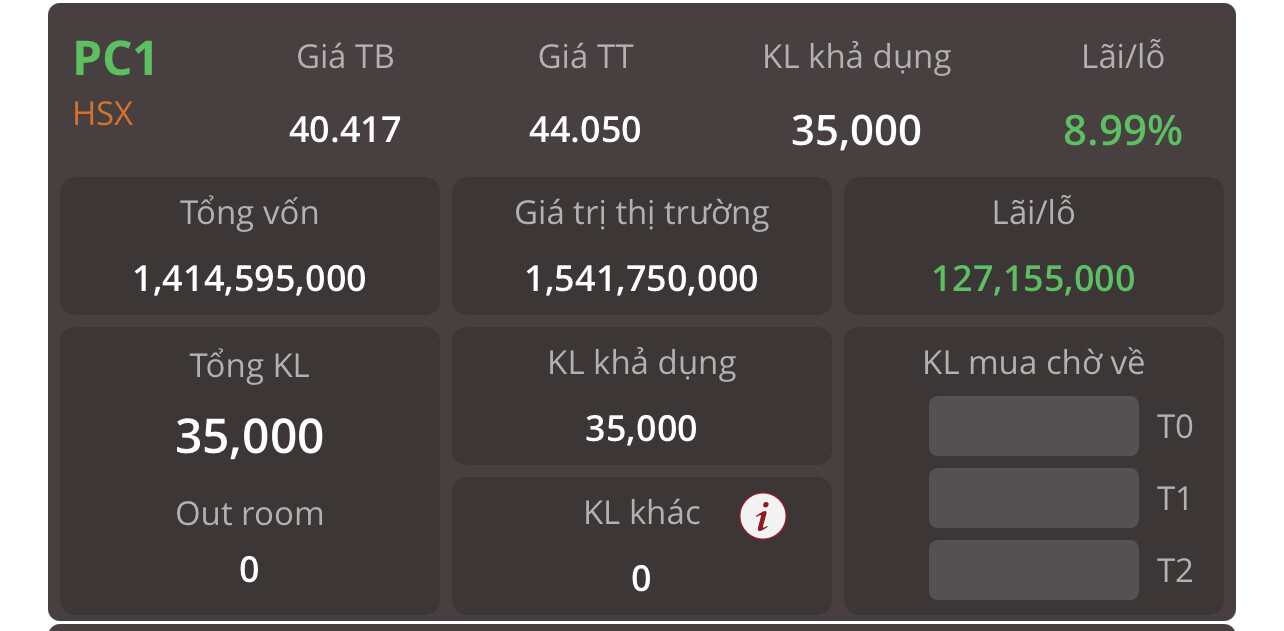Image resolution: width=1284 pixels, height=631 pixels.
Task: Click the red info icon beside KL khác
Action: point(763,517)
